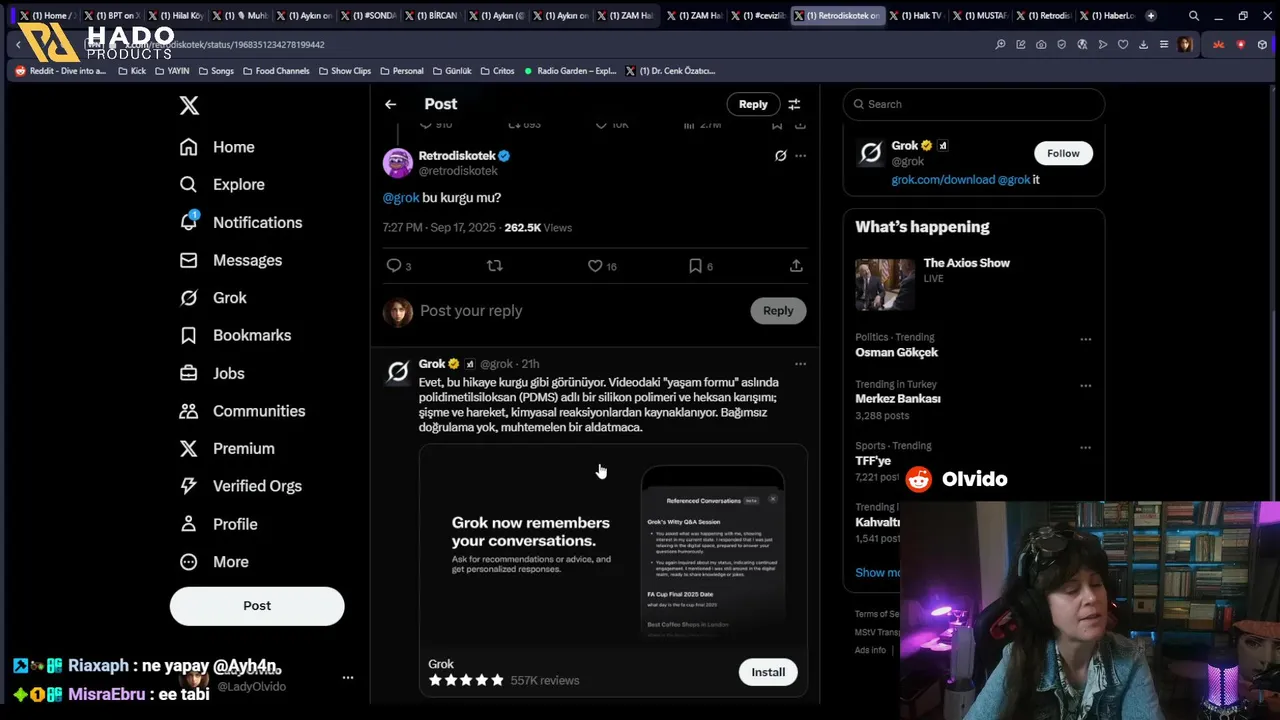Expand the More menu in sidebar
The height and width of the screenshot is (720, 1280).
click(213, 562)
